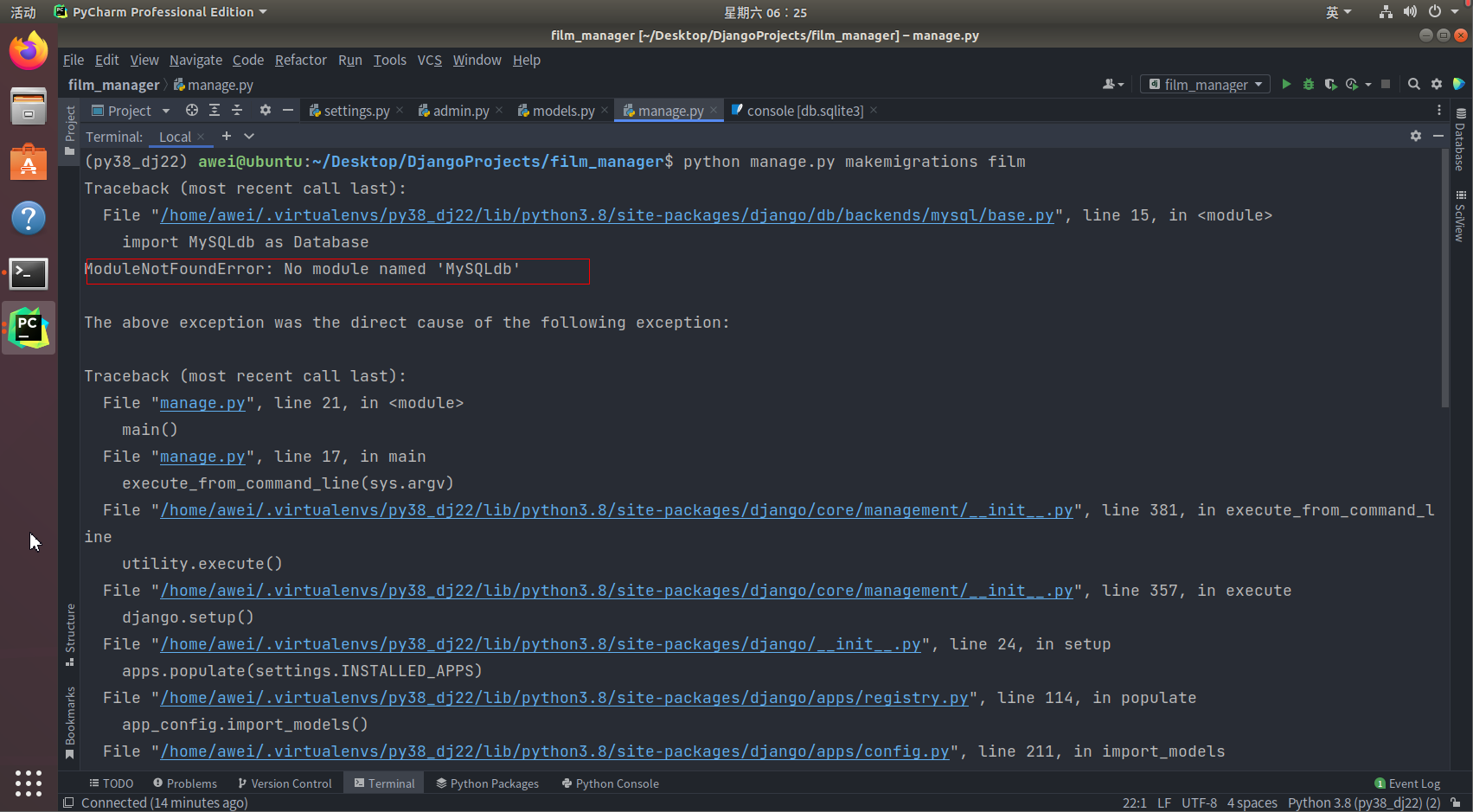Screen dimensions: 1473x812
Task: Change 4 spaces indent setting
Action: (1252, 802)
